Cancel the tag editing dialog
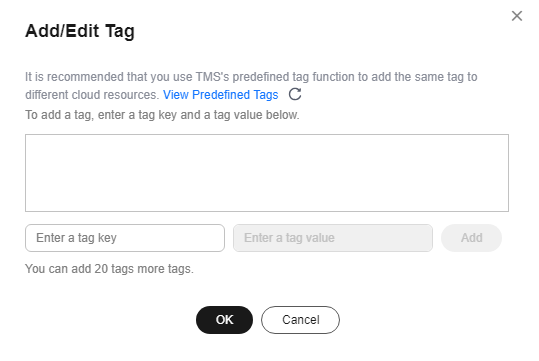Screen dimensions: 539x361 point(300,320)
